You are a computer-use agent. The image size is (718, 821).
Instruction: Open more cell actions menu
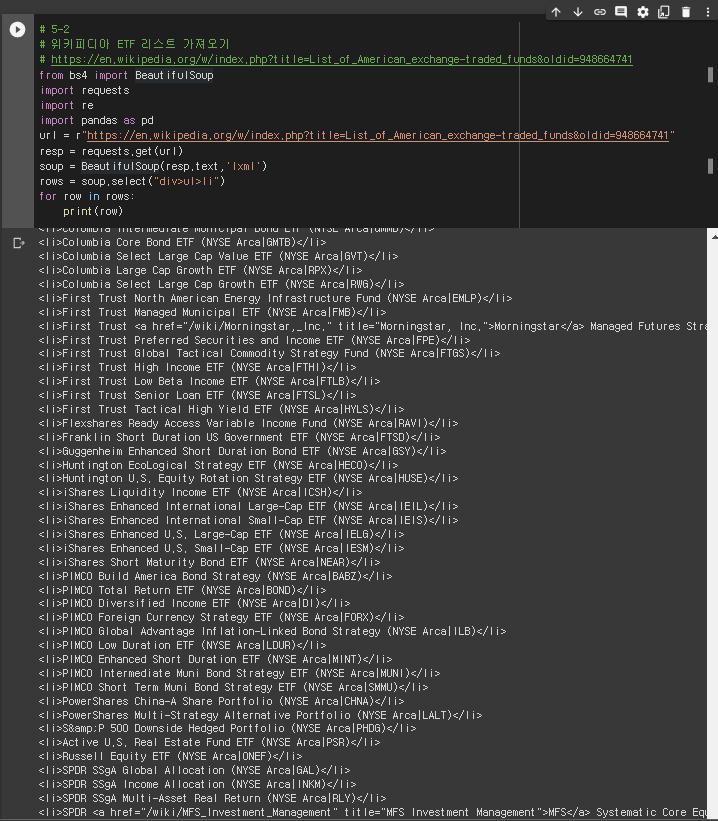708,12
